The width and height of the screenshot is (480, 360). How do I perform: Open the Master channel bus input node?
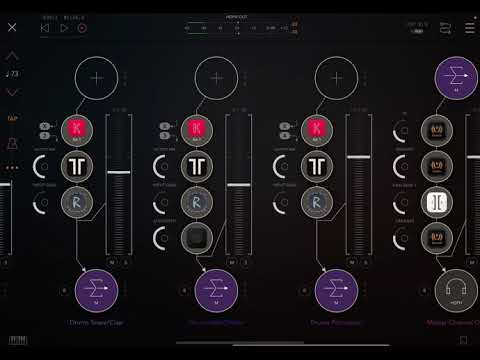[456, 78]
